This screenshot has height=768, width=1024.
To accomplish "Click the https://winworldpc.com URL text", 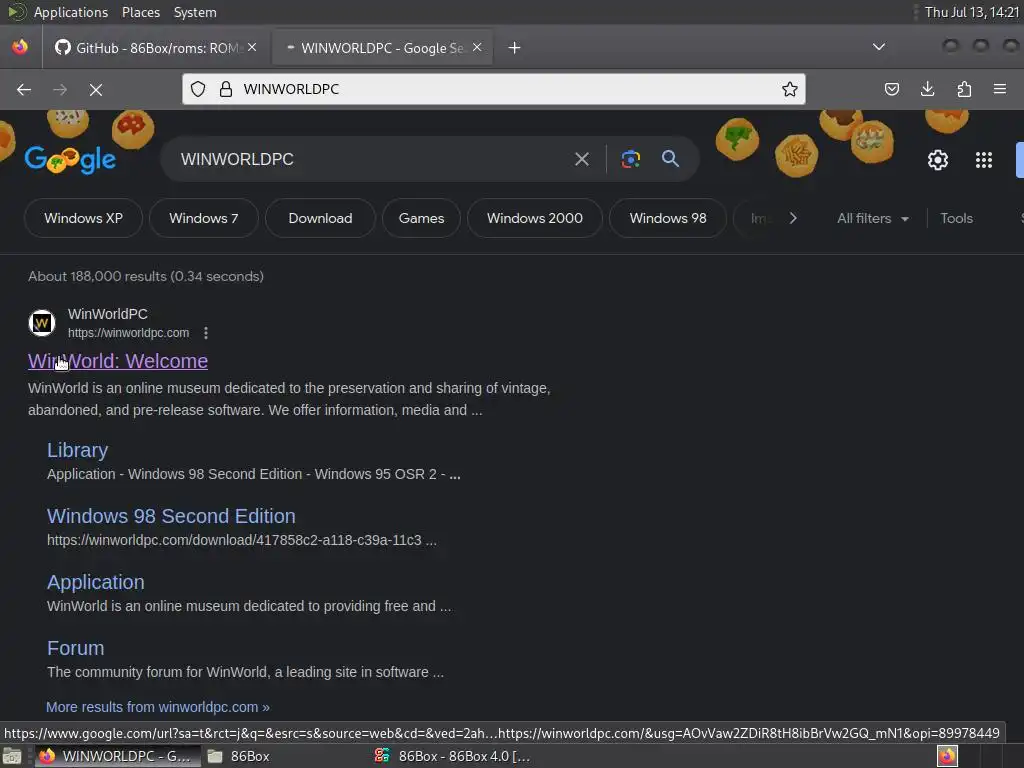I will [129, 333].
